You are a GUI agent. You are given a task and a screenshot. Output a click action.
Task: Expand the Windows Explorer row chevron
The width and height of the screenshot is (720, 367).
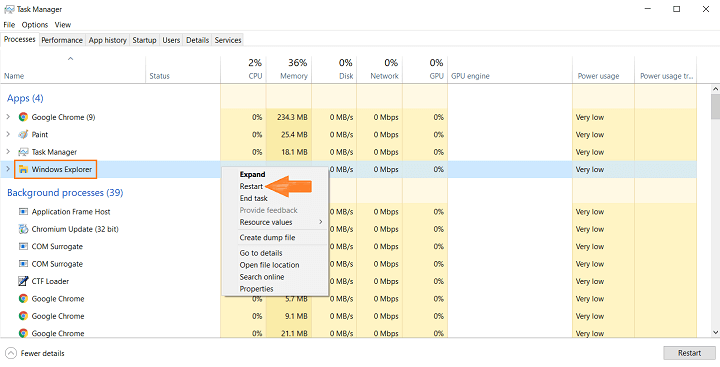click(x=8, y=169)
